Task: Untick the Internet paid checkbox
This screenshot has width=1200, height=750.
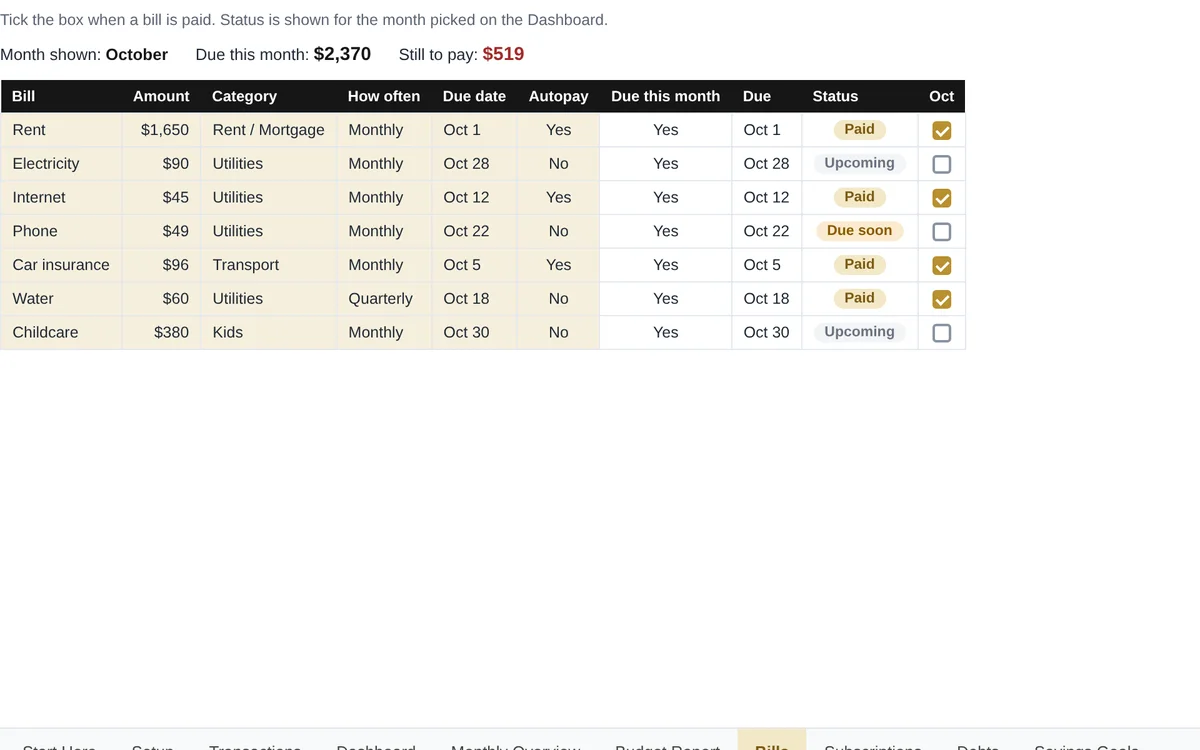Action: point(941,198)
